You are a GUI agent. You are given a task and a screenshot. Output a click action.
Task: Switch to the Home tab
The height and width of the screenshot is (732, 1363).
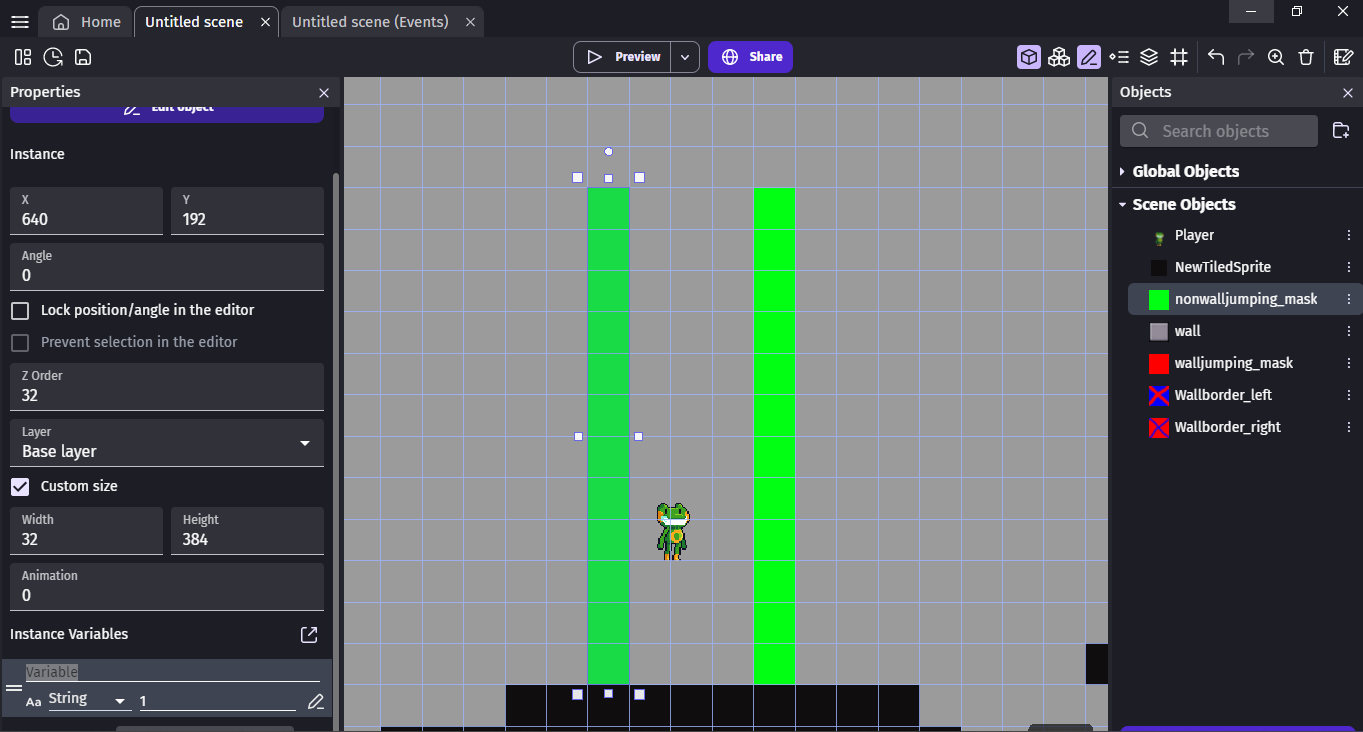pos(87,22)
